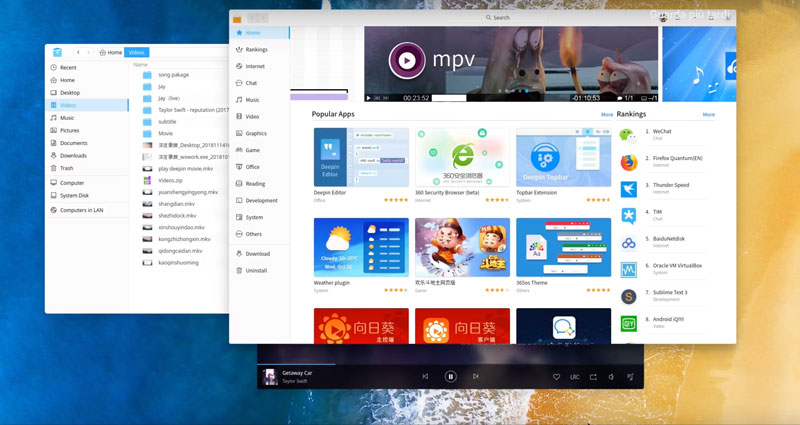Click the Oracle VM VirtualBox icon in Rankings
Image resolution: width=800 pixels, height=425 pixels.
pos(629,270)
